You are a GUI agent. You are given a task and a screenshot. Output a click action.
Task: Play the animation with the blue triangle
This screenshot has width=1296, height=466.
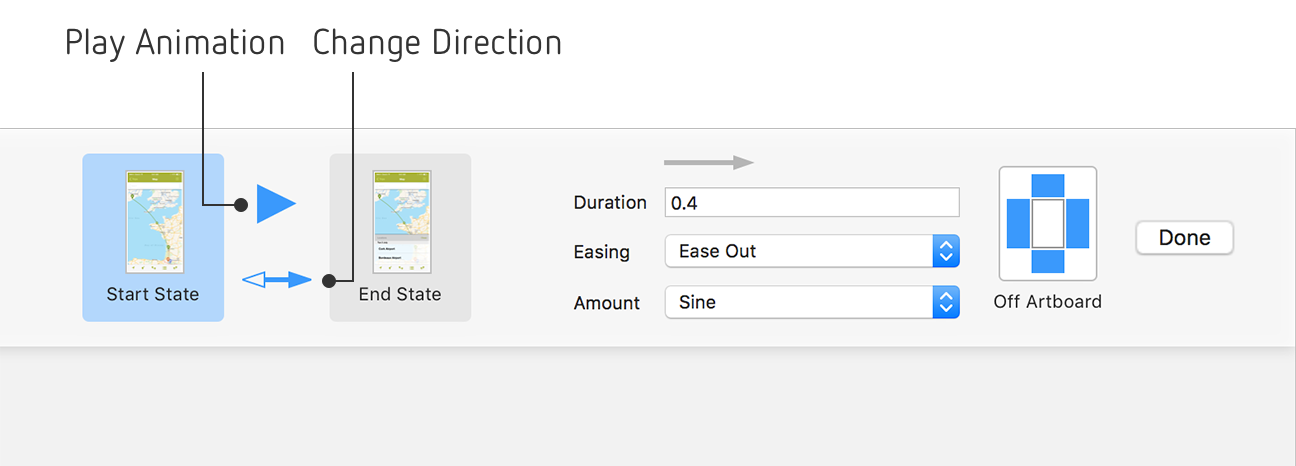point(276,204)
